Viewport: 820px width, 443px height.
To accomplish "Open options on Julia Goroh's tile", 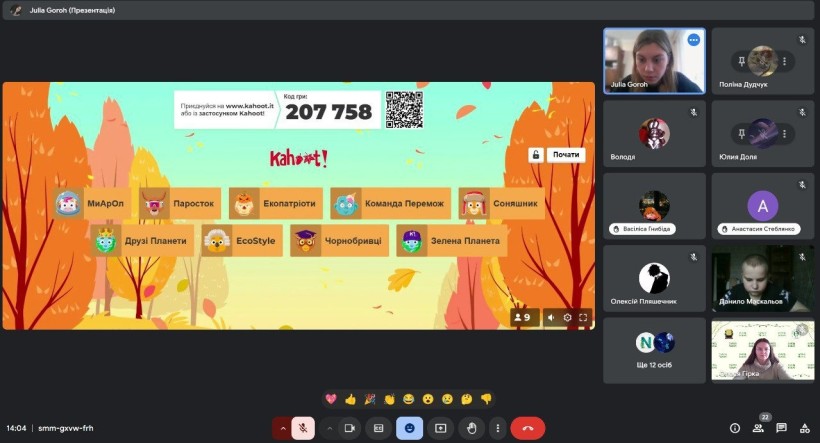I will click(693, 40).
